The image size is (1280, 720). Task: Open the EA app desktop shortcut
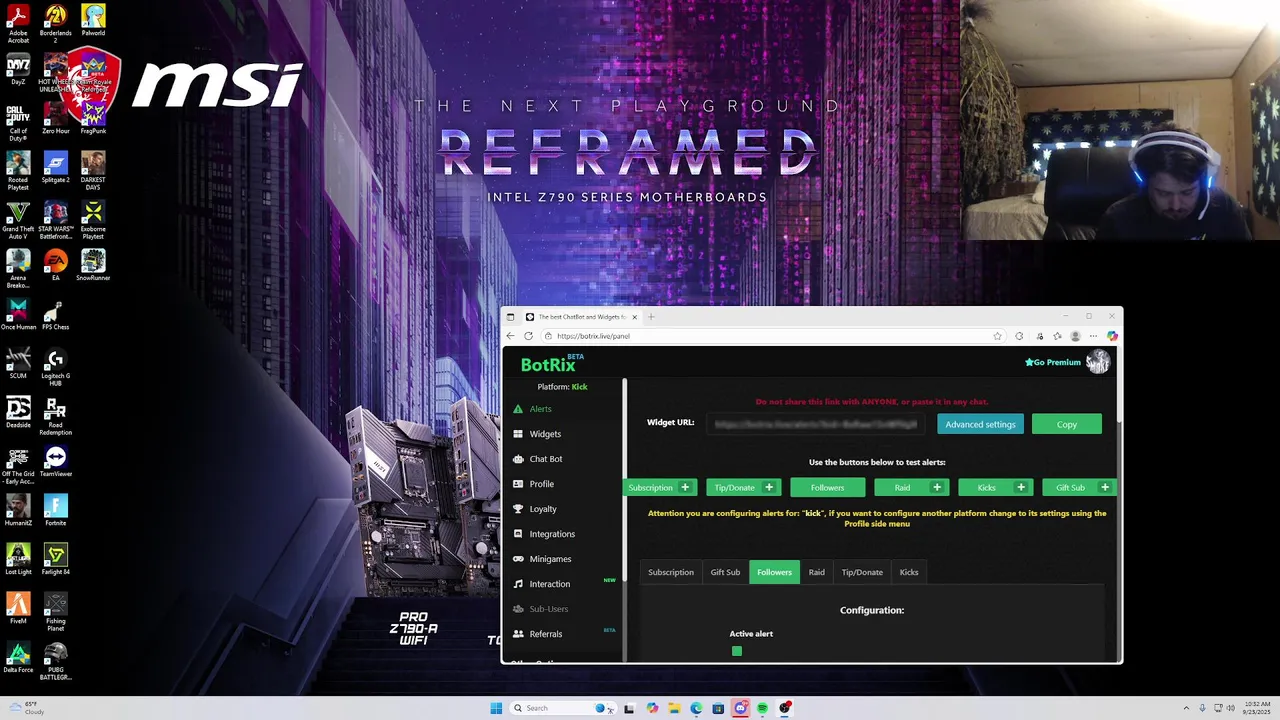pyautogui.click(x=55, y=265)
